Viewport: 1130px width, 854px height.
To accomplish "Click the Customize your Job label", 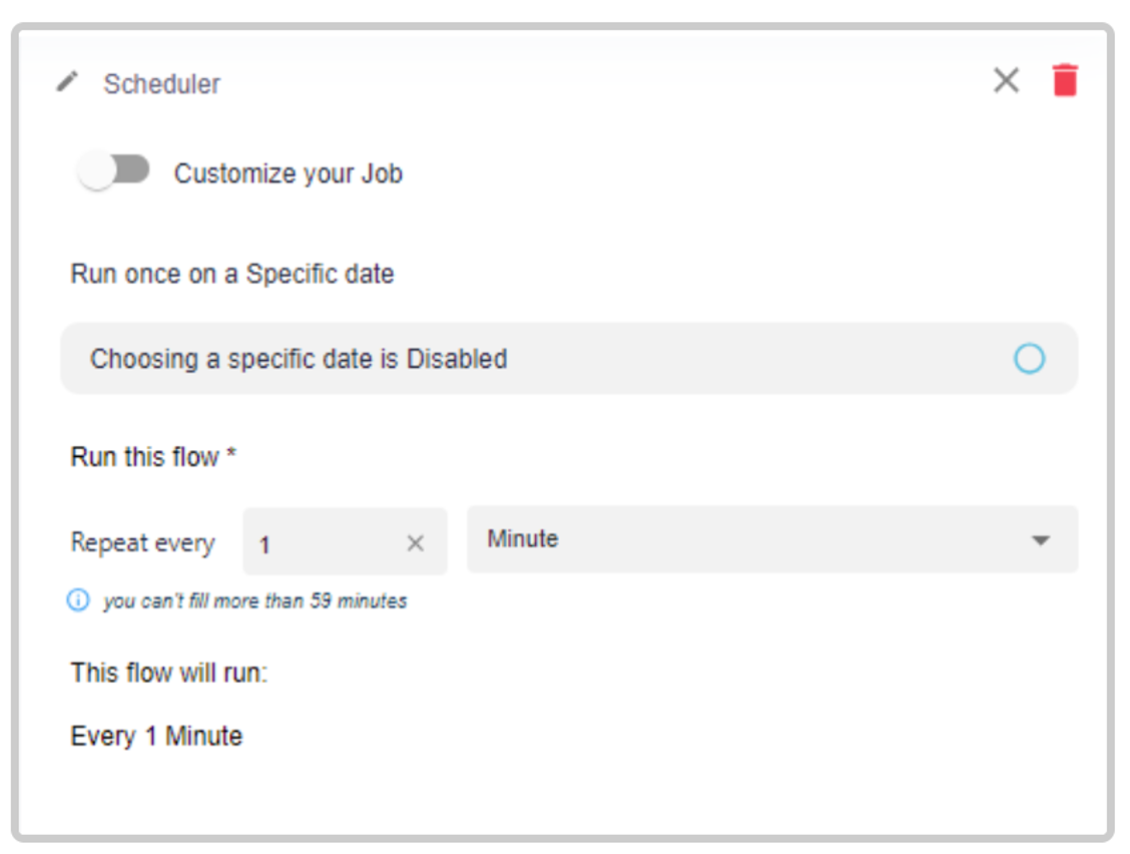I will pyautogui.click(x=288, y=173).
